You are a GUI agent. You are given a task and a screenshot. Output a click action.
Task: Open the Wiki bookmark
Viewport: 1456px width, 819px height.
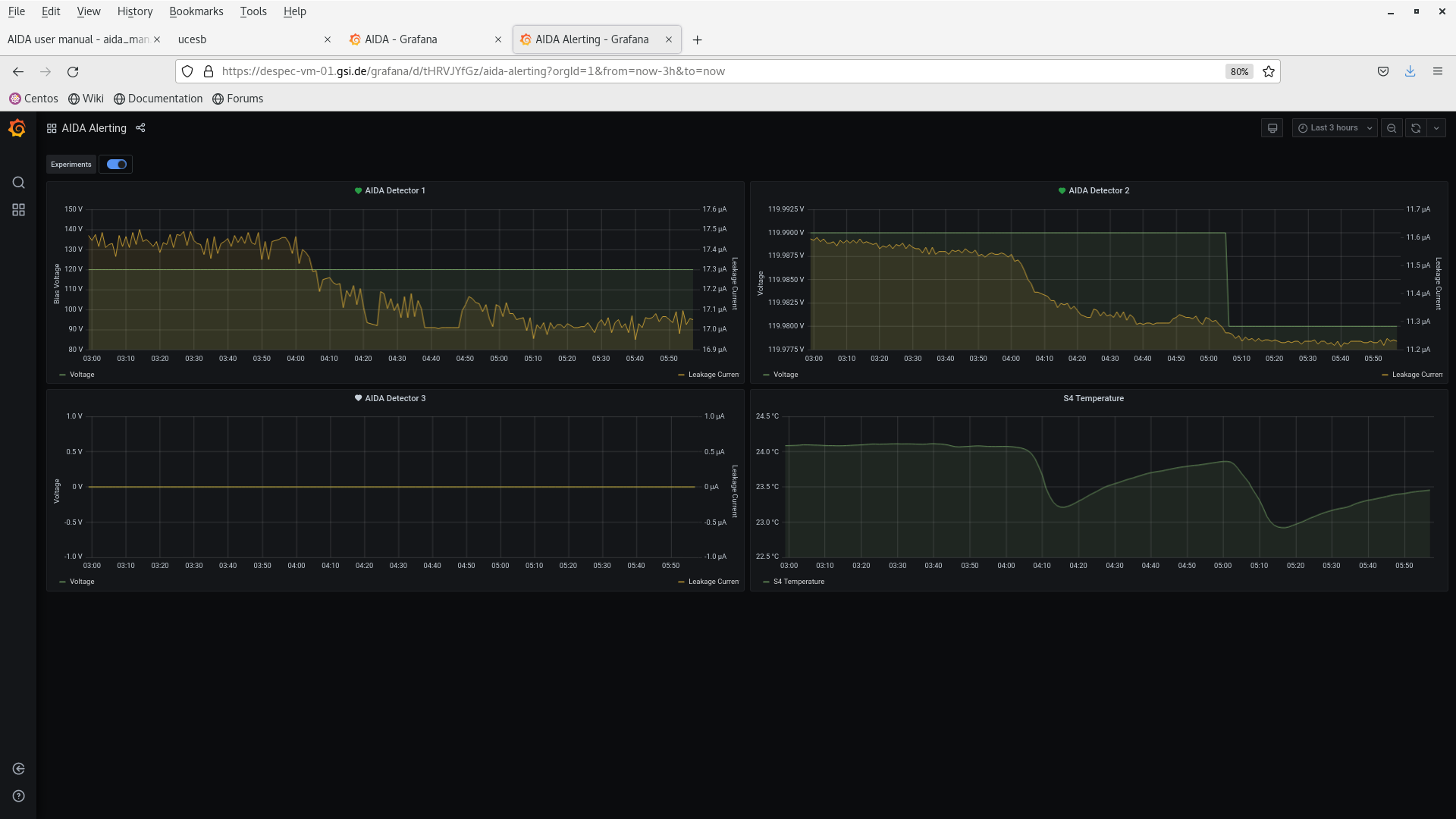pos(86,99)
